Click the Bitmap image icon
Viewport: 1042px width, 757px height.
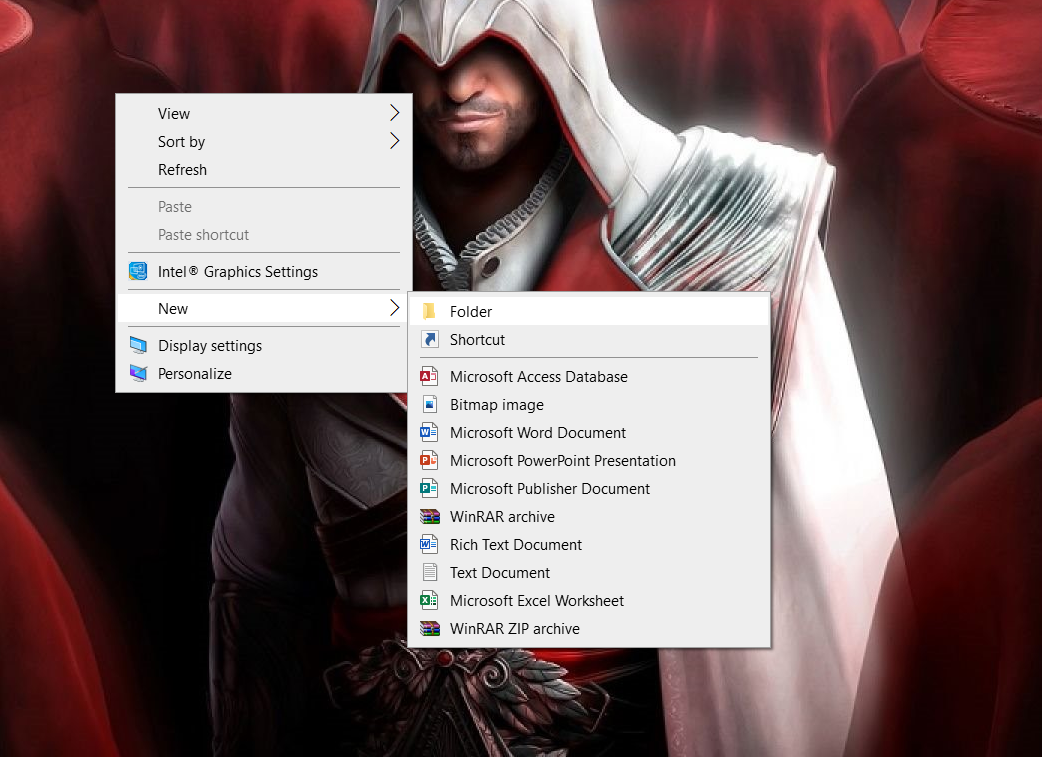[x=429, y=405]
